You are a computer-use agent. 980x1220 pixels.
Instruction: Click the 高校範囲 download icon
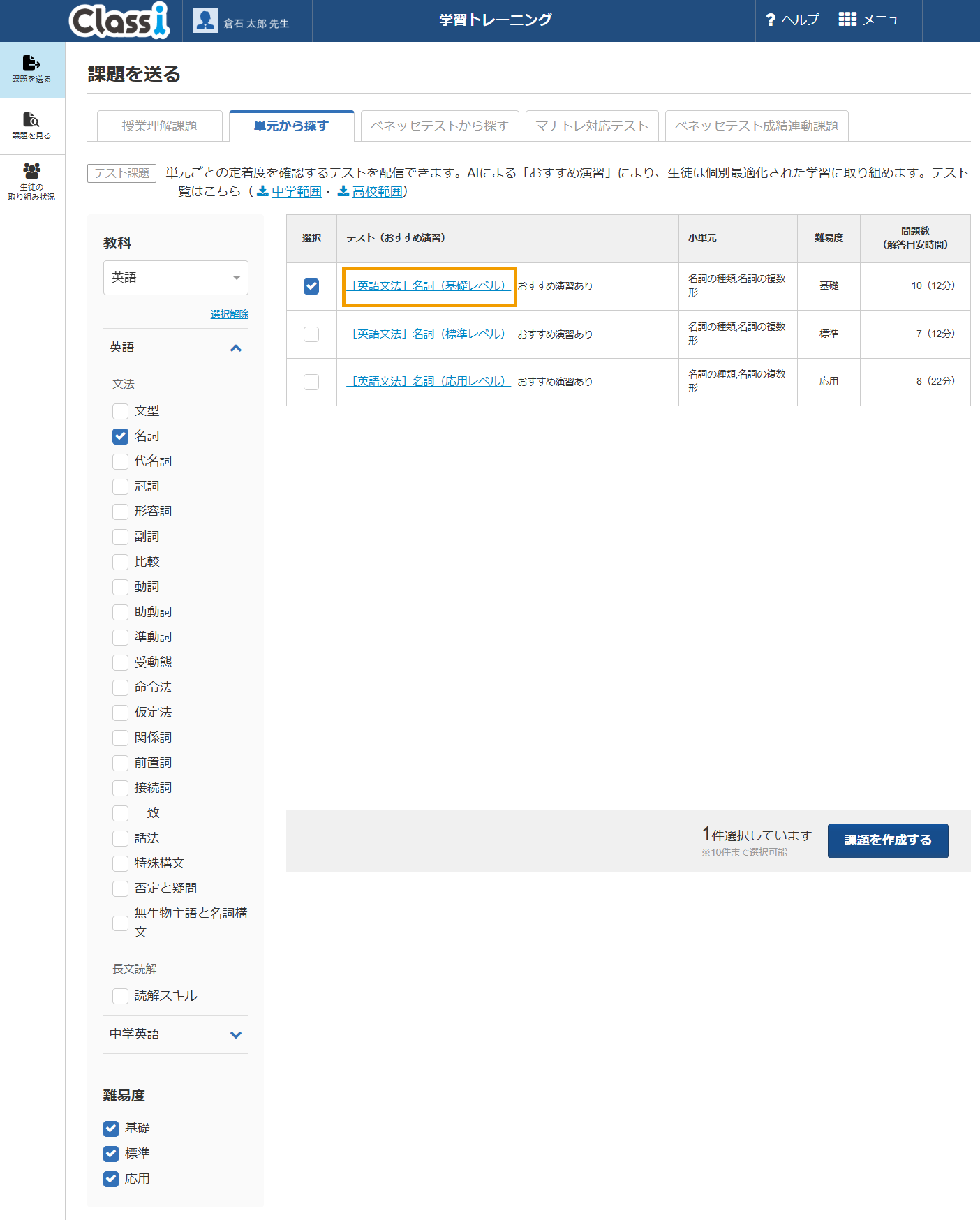[343, 191]
